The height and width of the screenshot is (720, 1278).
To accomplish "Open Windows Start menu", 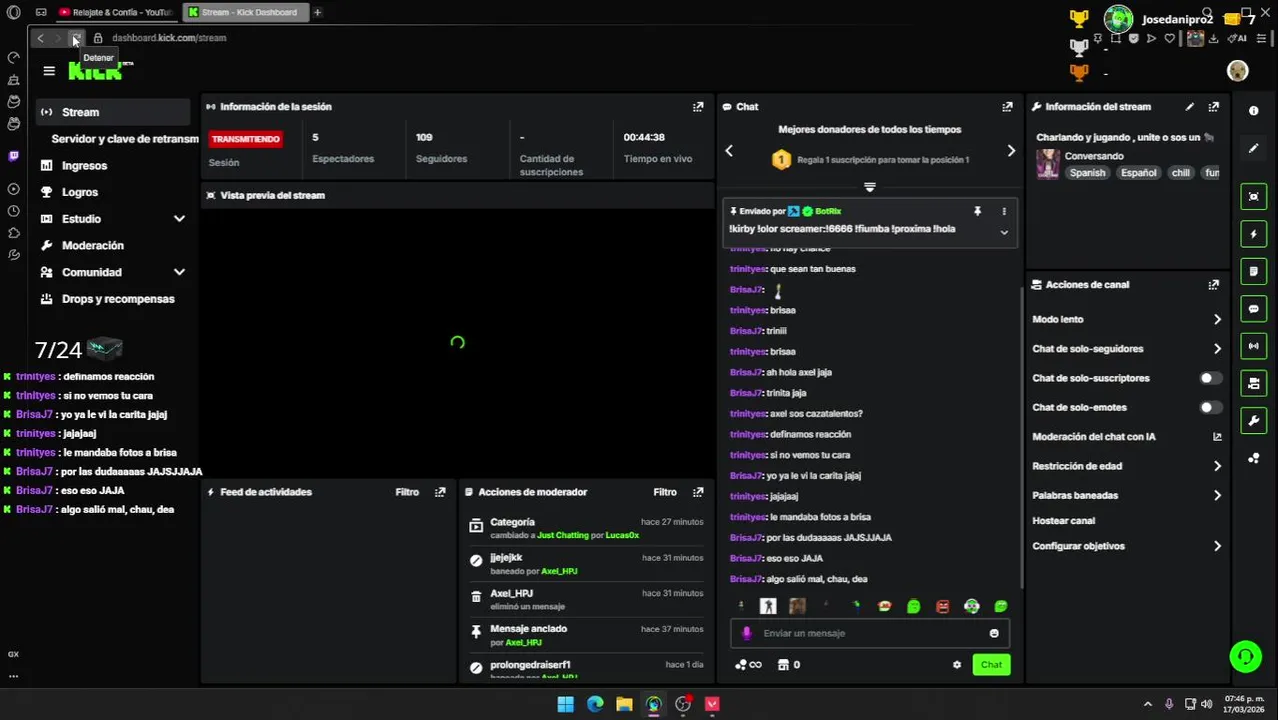I will point(565,704).
